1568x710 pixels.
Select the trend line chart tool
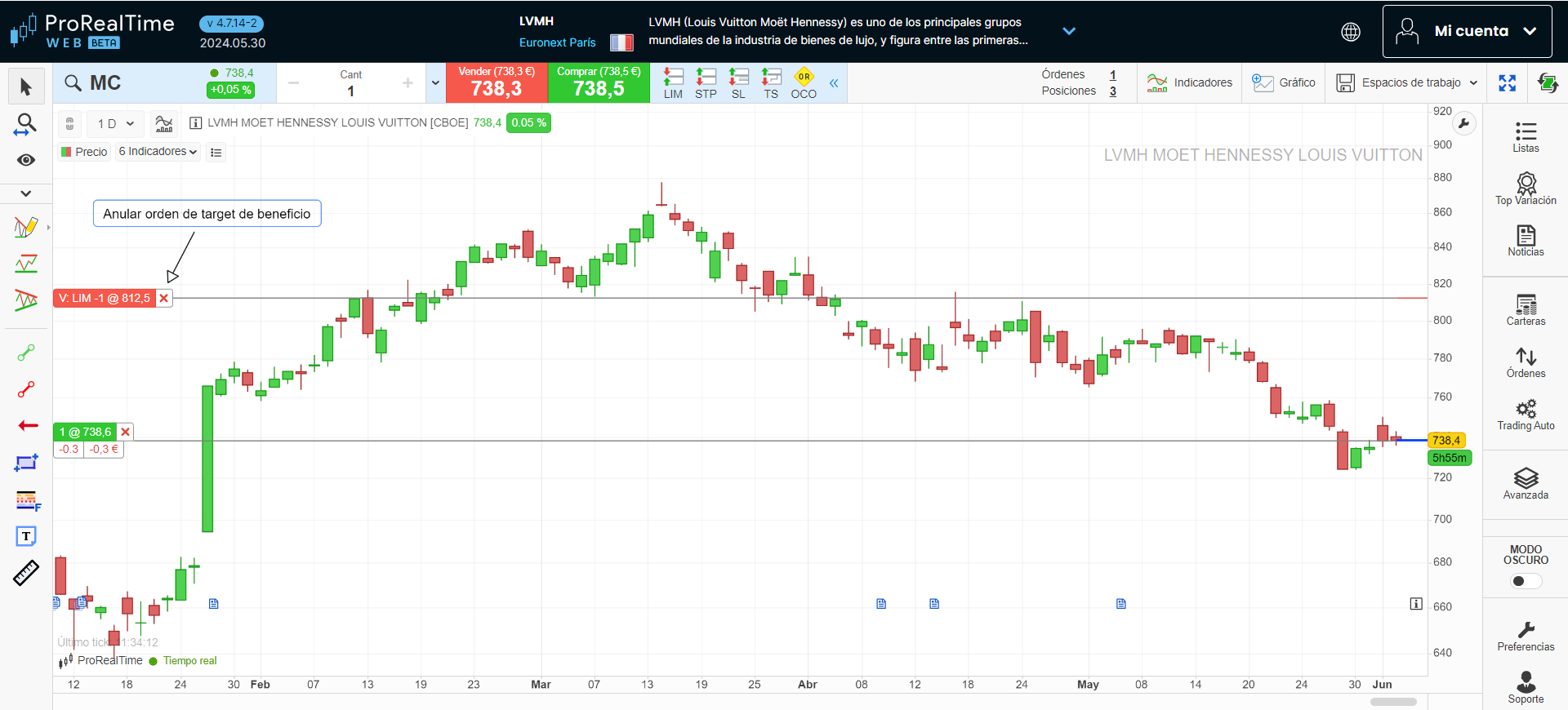point(26,264)
